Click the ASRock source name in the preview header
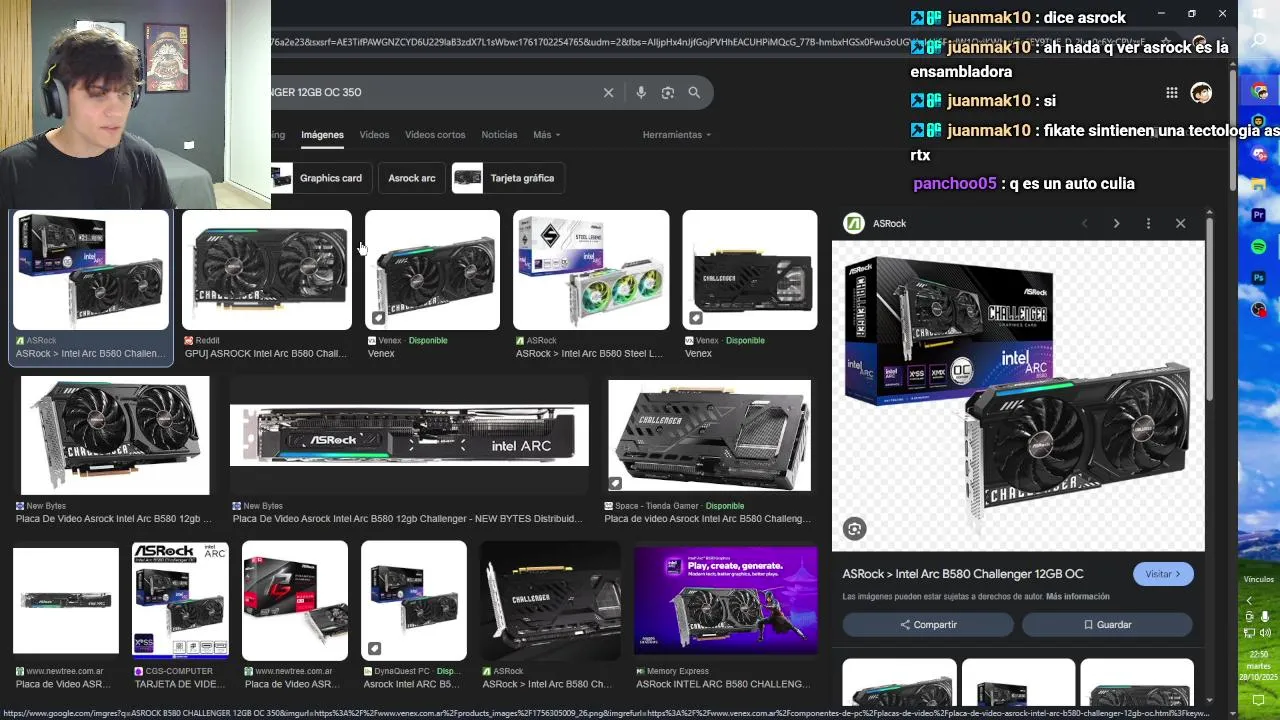 click(889, 224)
